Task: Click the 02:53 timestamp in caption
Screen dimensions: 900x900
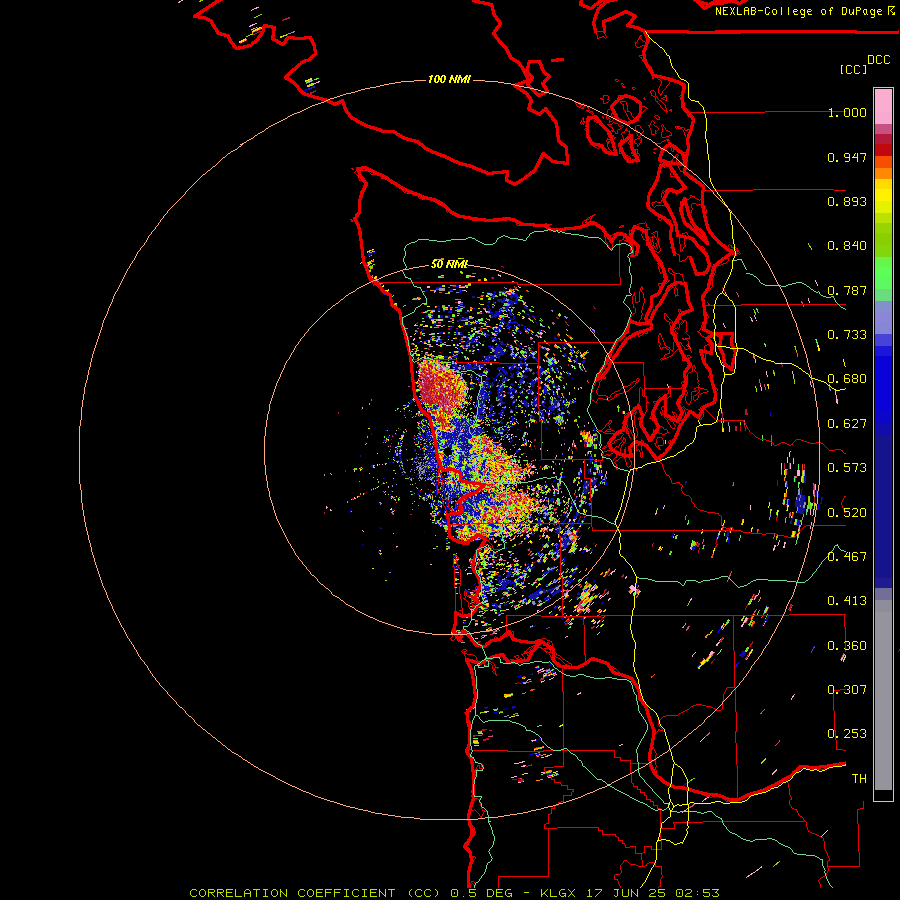Action: tap(697, 893)
